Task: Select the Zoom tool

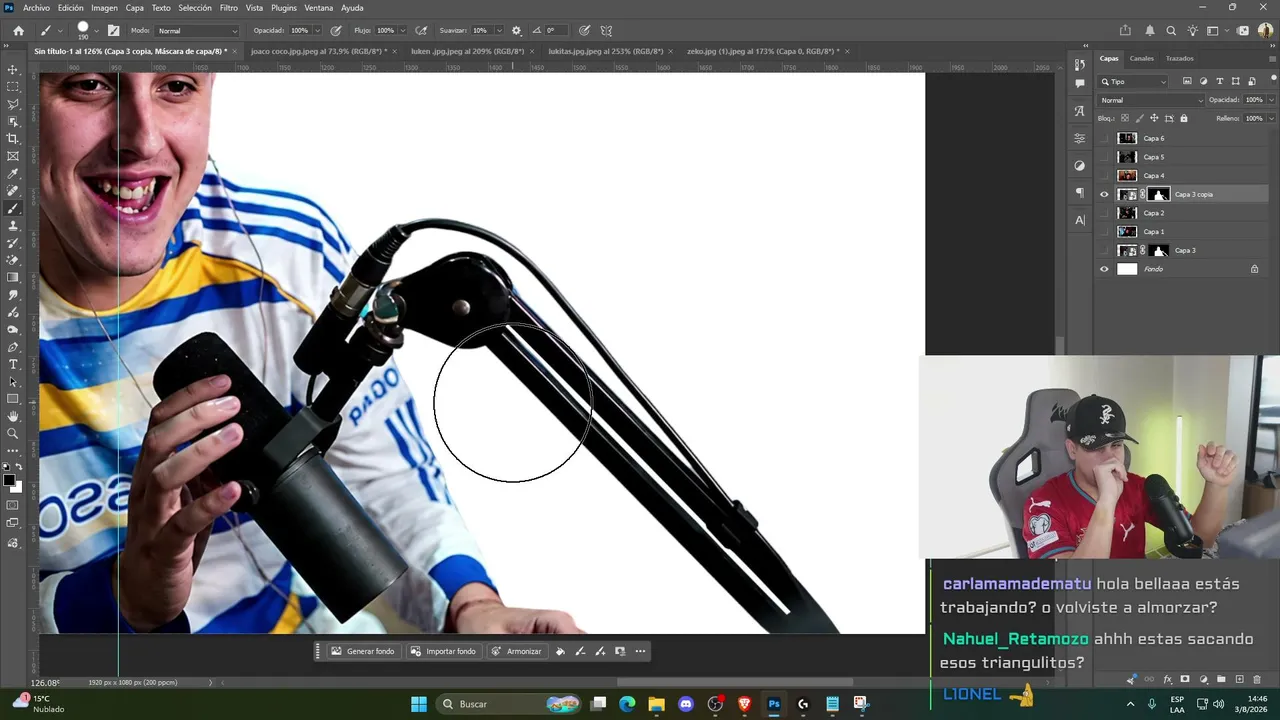Action: point(13,433)
